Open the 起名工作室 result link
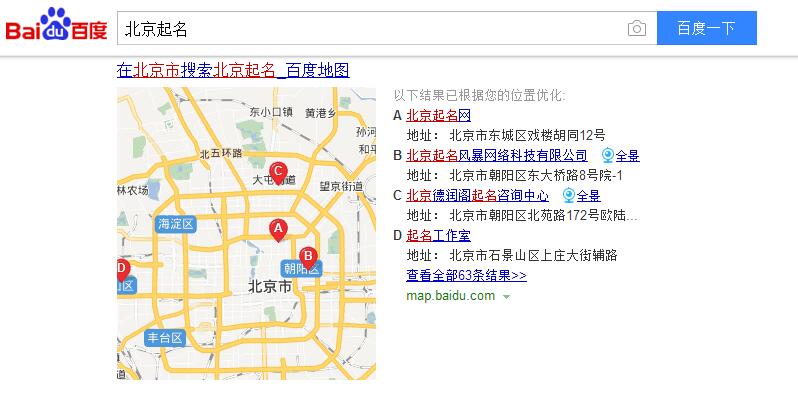This screenshot has width=798, height=394. coord(438,236)
